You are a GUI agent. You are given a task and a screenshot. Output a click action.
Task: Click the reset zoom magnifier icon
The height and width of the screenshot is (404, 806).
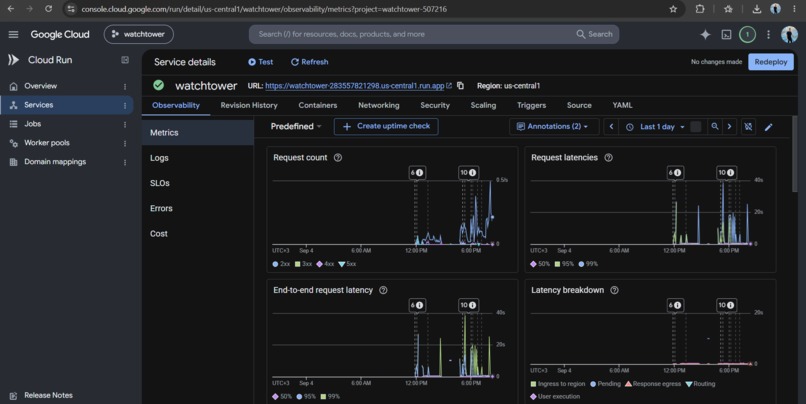(x=715, y=126)
